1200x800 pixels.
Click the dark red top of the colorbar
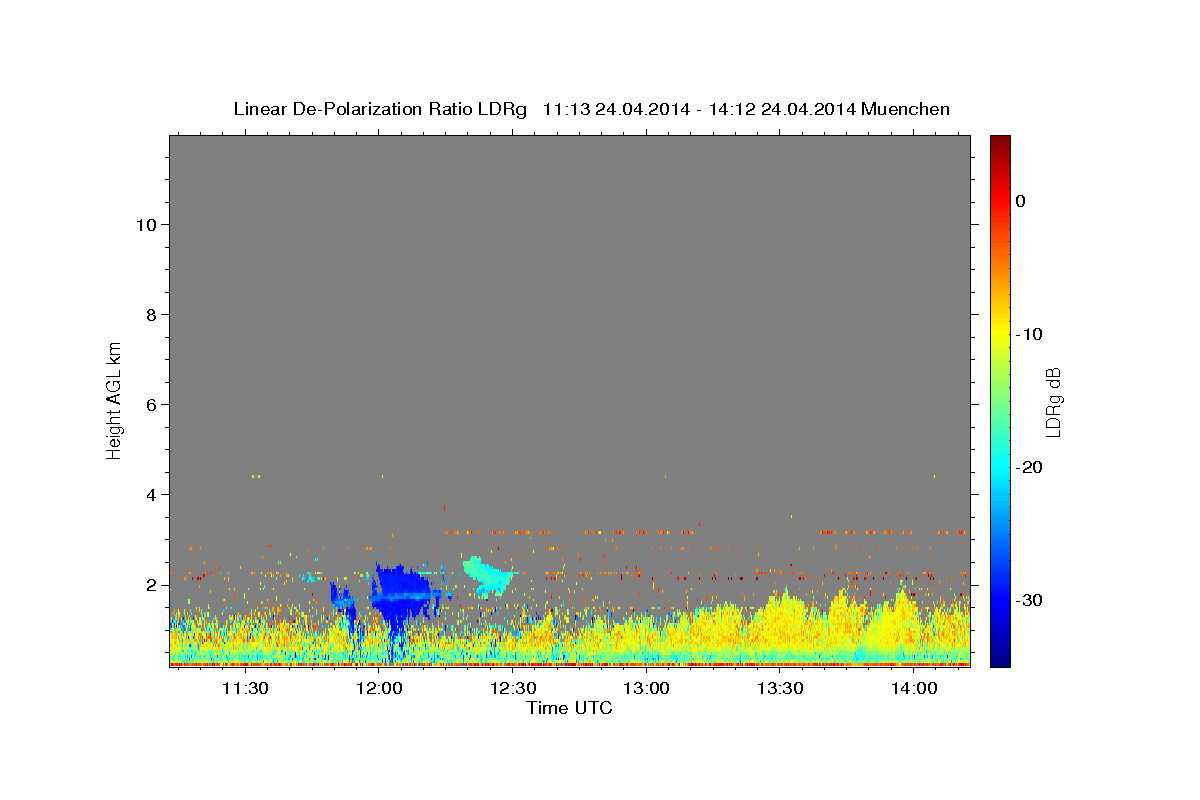(x=999, y=143)
